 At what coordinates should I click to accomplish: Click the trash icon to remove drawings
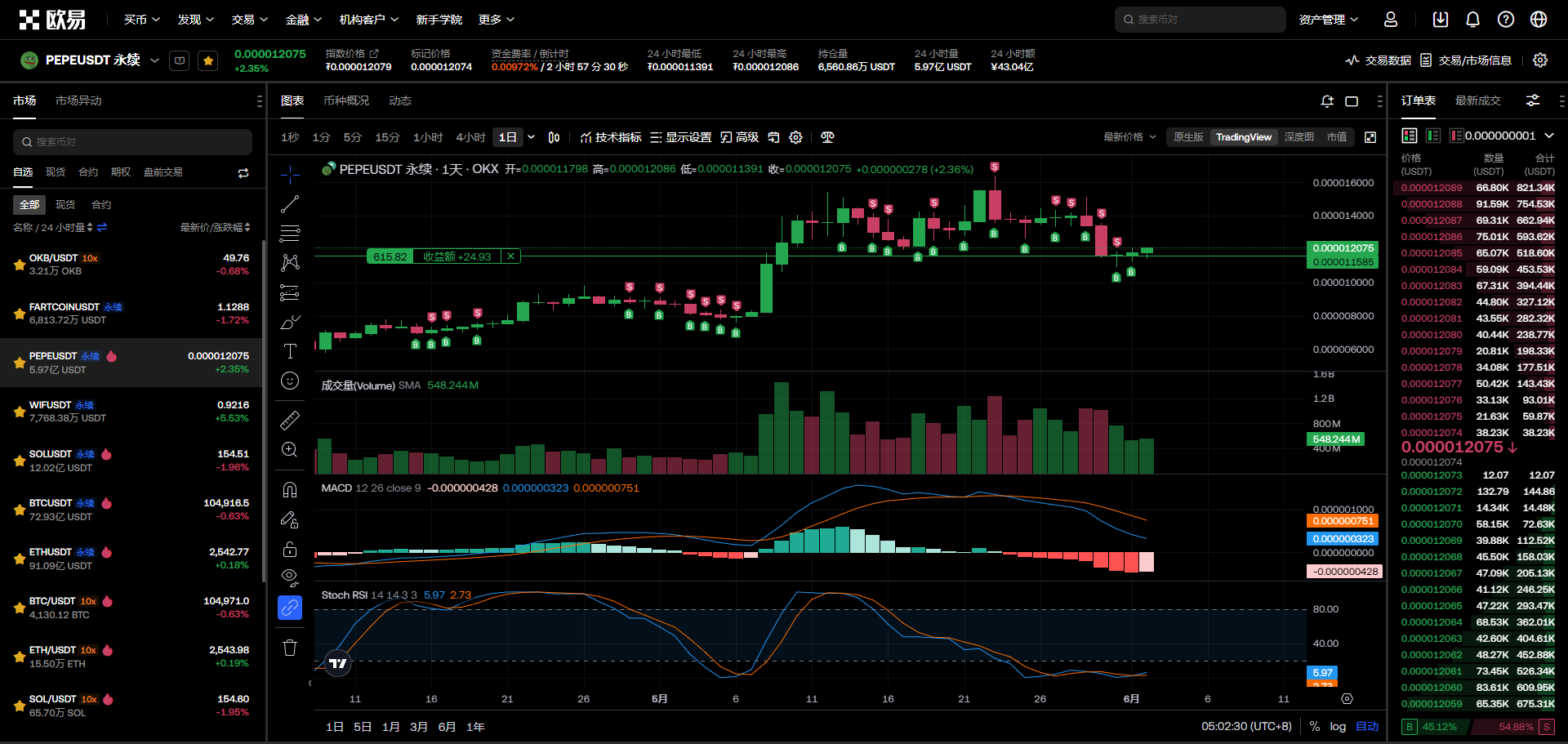click(290, 648)
